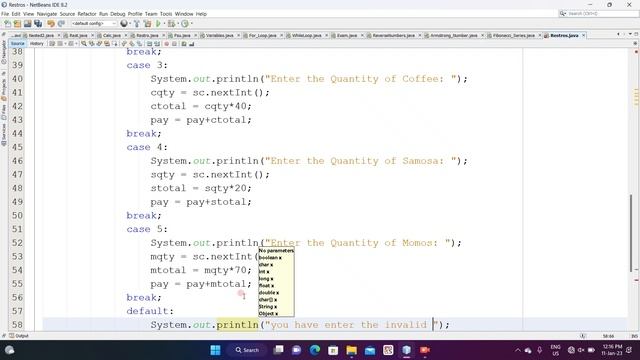This screenshot has height=360, width=640.
Task: Click the Stop Macro Recording icon
Action: tap(174, 44)
